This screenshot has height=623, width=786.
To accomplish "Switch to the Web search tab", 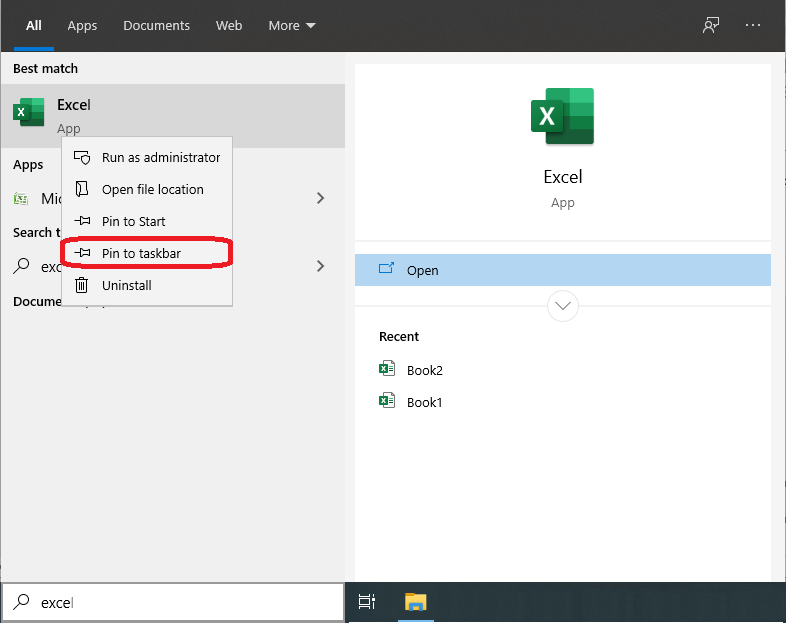I will tap(229, 26).
